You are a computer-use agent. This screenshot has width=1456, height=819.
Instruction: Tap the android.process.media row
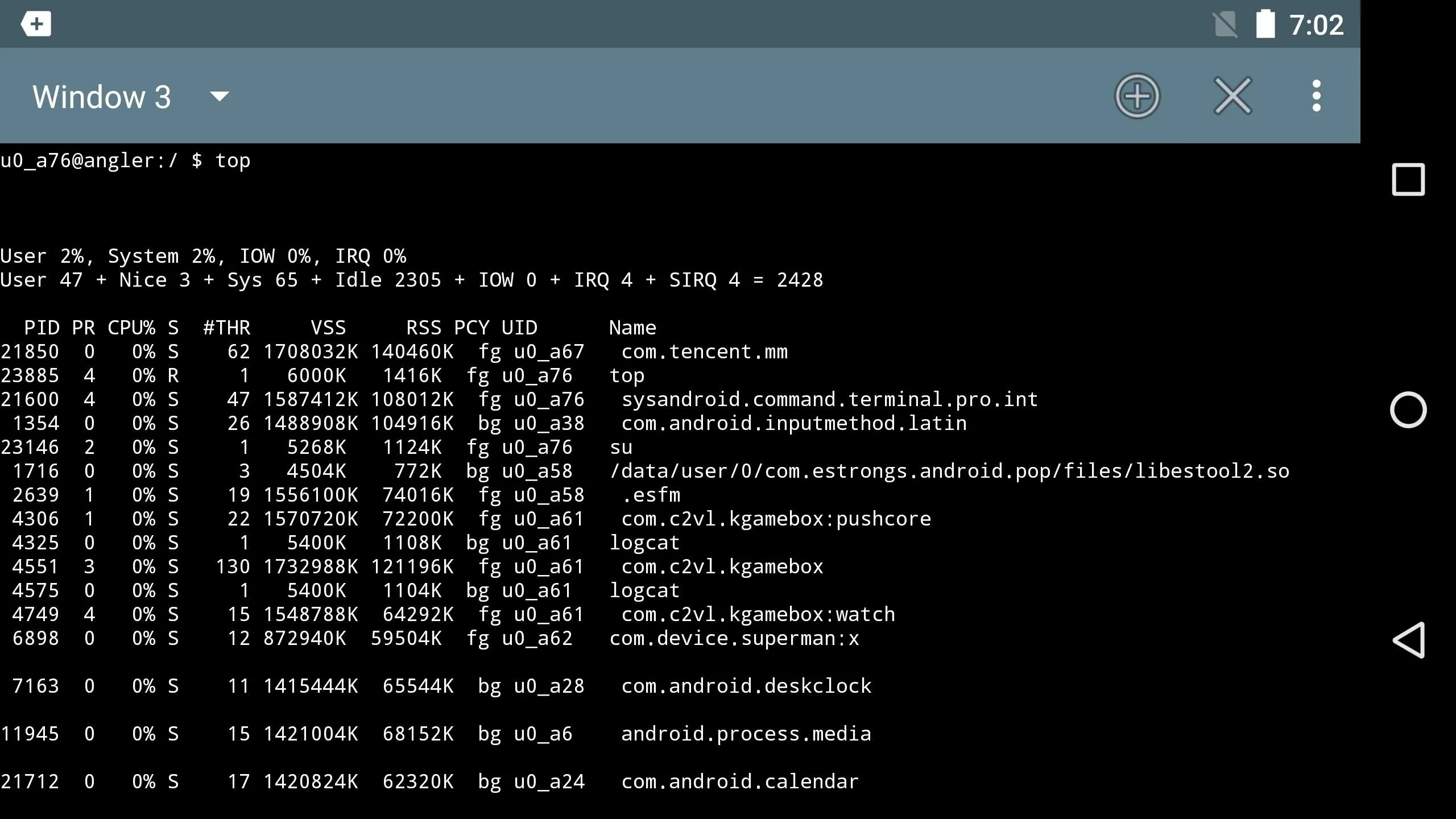click(x=746, y=734)
